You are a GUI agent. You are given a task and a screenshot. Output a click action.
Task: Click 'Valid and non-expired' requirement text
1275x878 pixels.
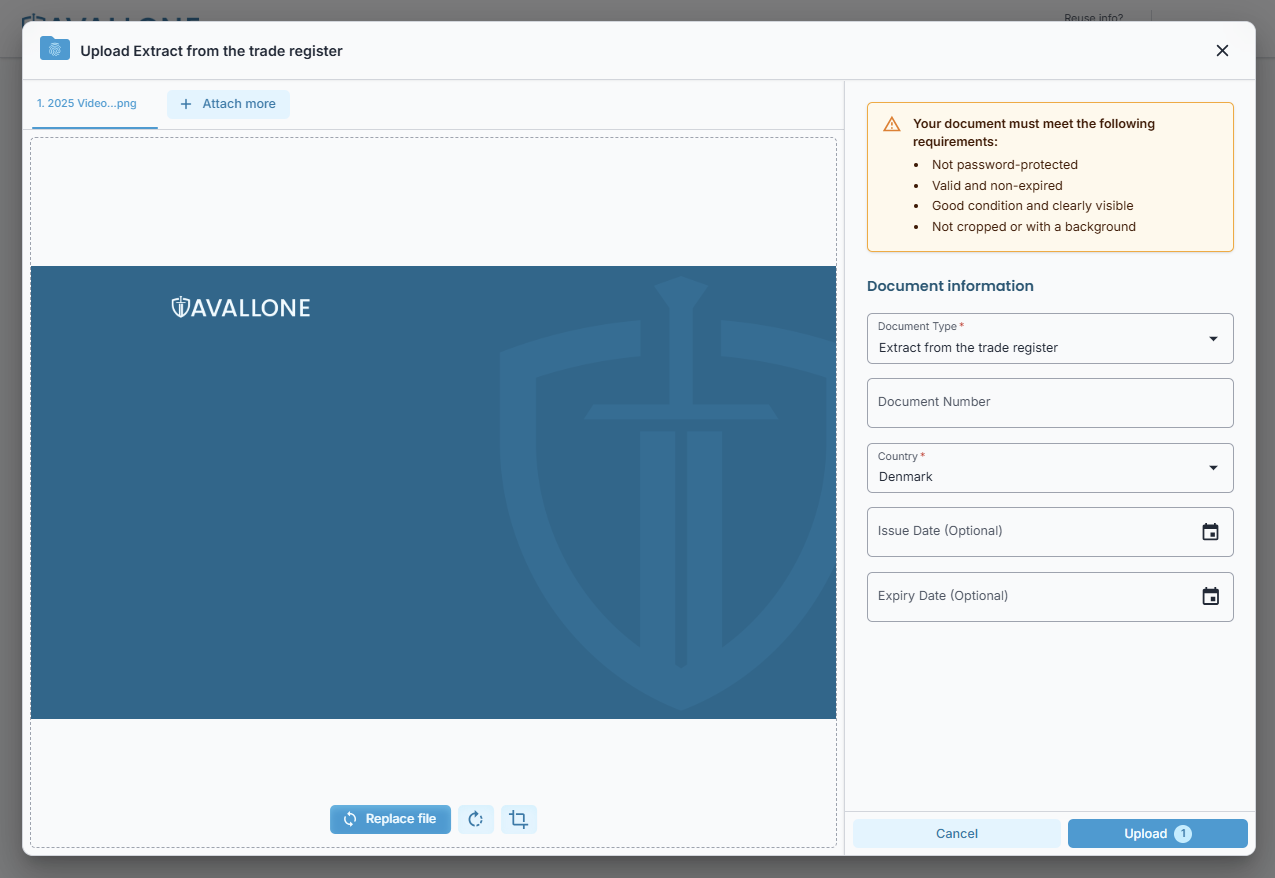tap(997, 186)
